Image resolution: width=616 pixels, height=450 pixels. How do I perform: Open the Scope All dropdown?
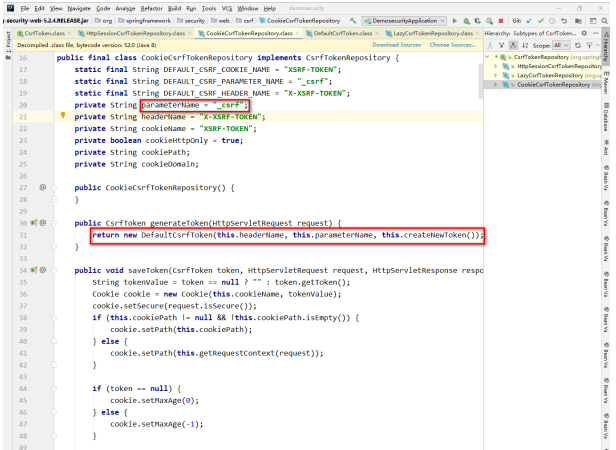click(561, 46)
